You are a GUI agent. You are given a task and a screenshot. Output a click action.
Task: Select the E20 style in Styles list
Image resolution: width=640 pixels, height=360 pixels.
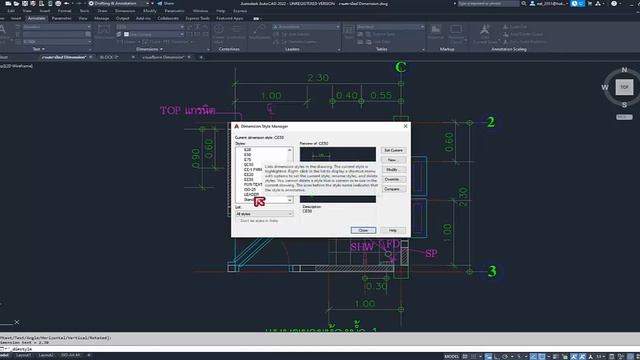tap(247, 150)
